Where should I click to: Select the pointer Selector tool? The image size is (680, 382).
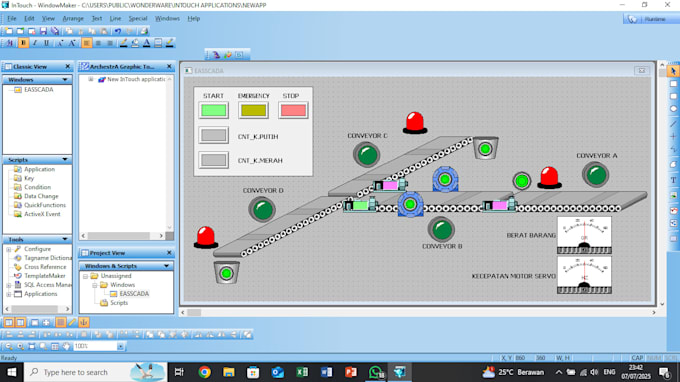click(x=673, y=71)
